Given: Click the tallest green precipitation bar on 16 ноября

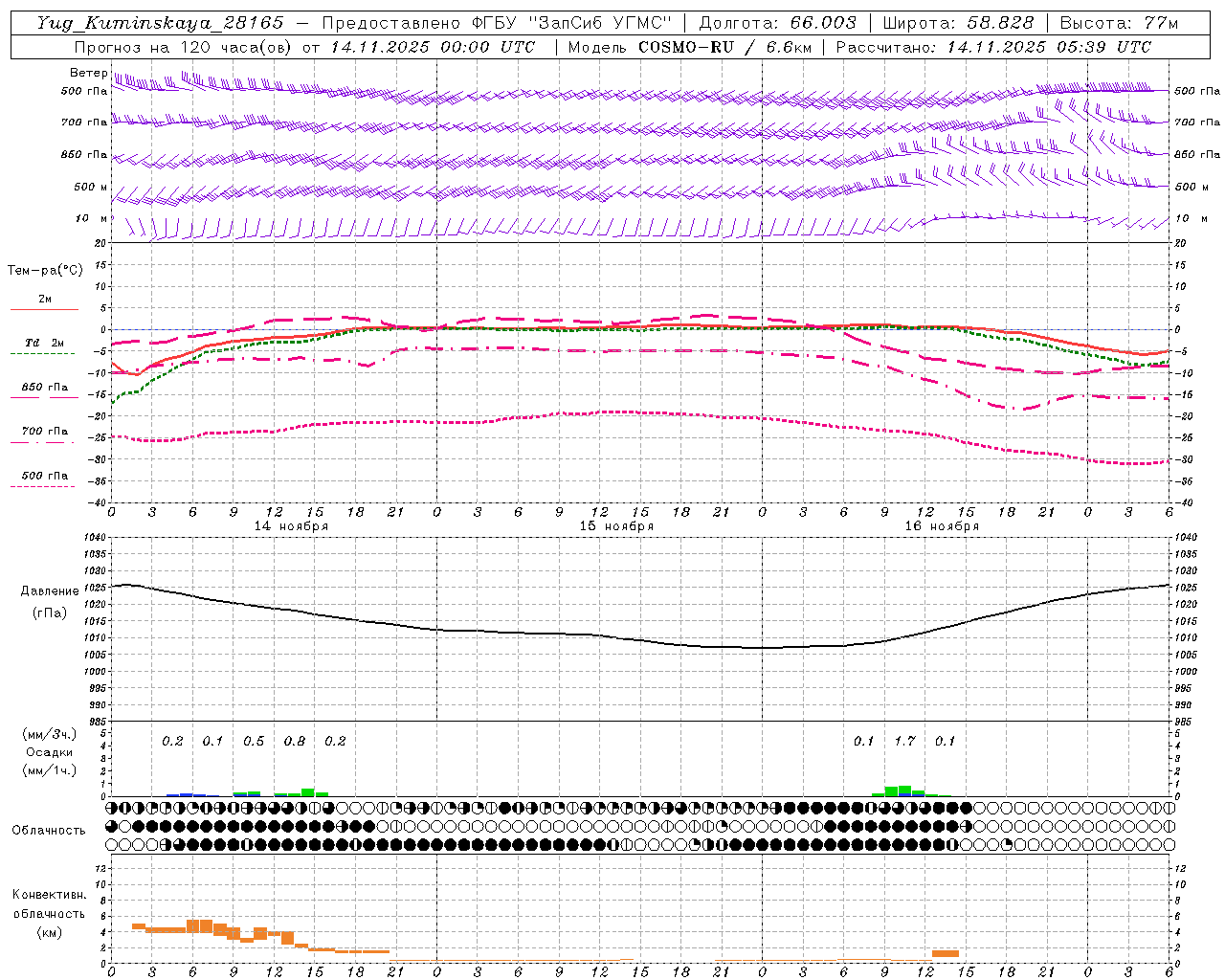Looking at the screenshot, I should [904, 791].
